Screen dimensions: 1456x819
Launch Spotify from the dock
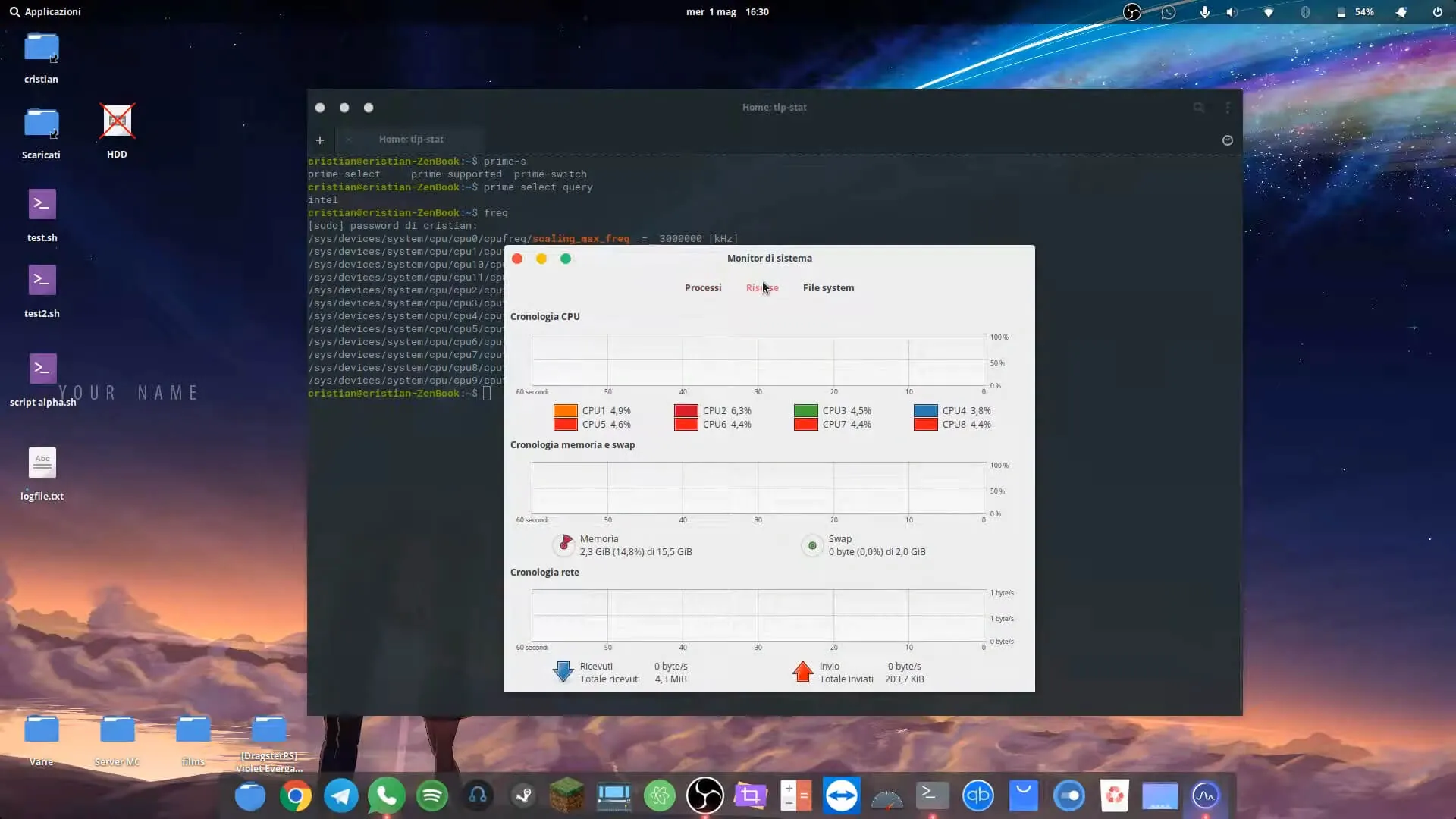tap(432, 796)
